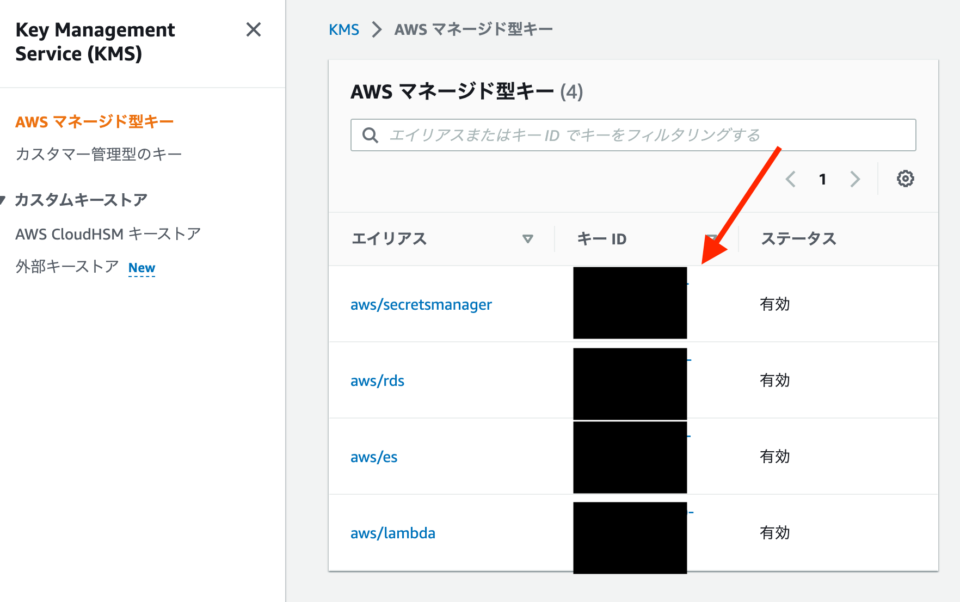
Task: Navigate to KMS via the breadcrumb
Action: click(343, 29)
